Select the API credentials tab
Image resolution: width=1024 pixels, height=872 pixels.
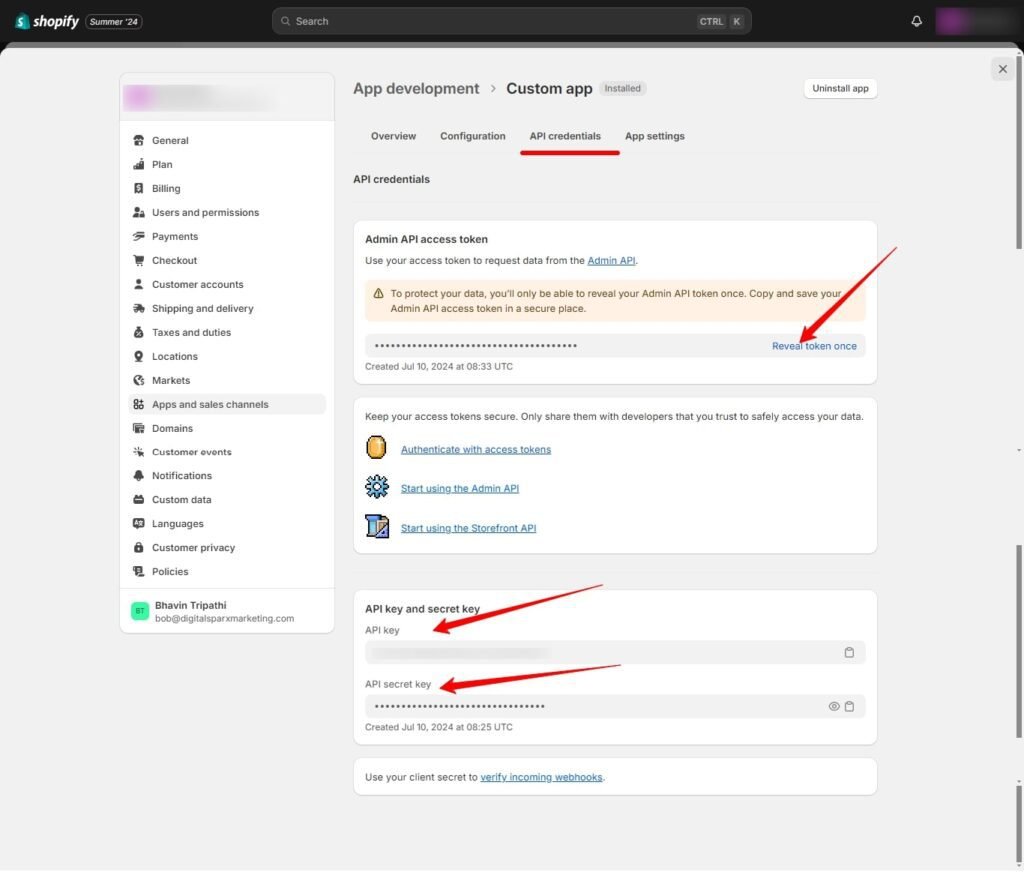coord(565,136)
